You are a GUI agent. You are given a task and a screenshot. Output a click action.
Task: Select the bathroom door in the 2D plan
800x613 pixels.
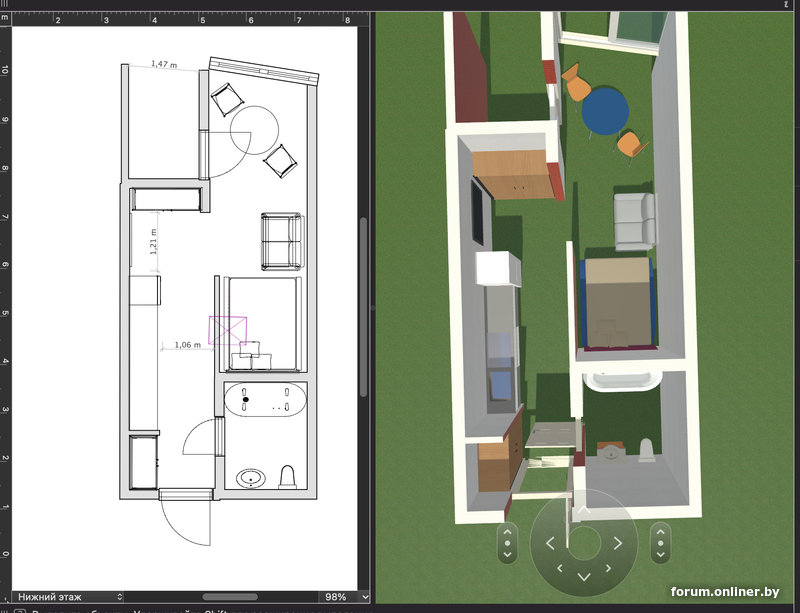(x=204, y=437)
